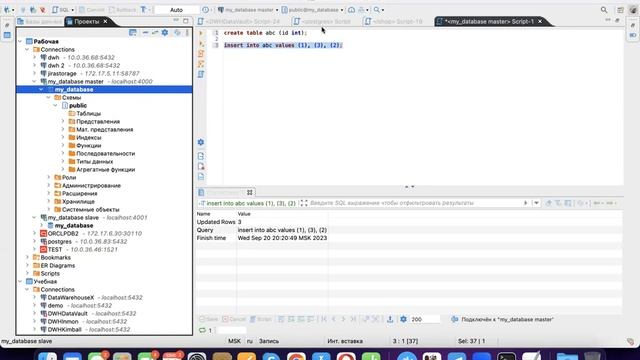Click link-with-editor icon in projects panel
Screen dimensions: 640x360
[155, 32]
